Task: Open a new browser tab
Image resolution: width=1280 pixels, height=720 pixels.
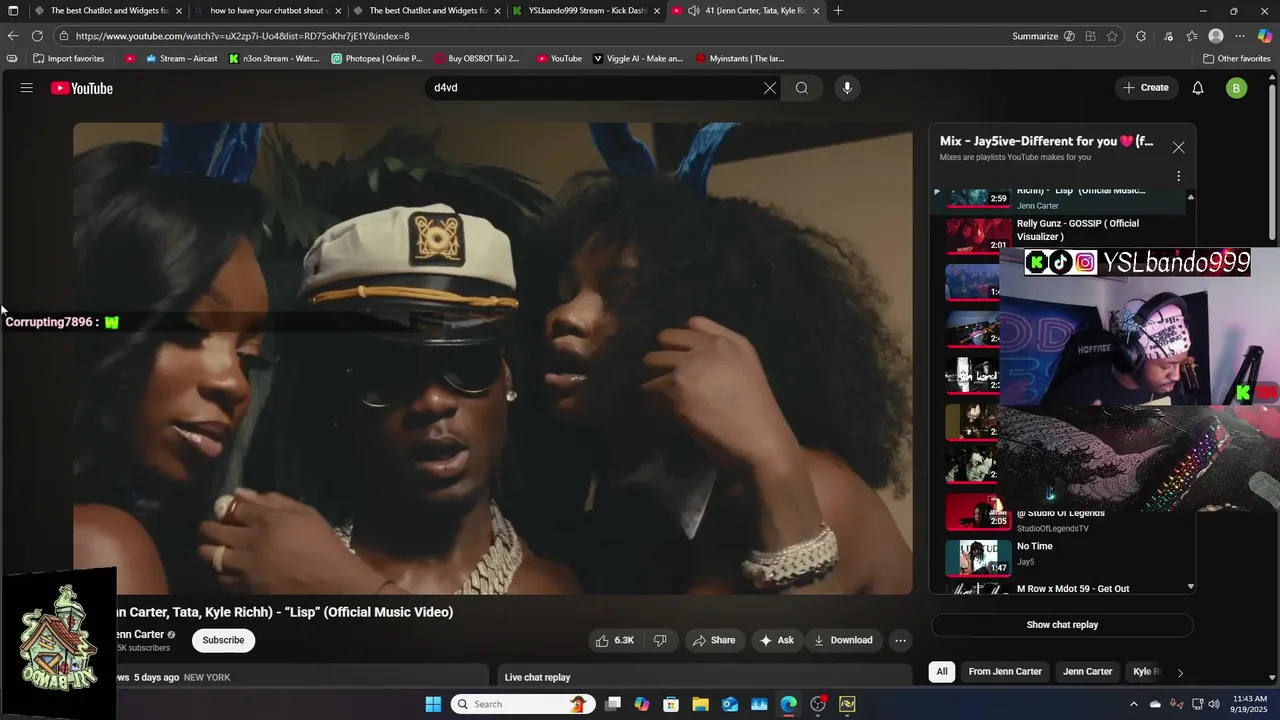Action: (838, 11)
